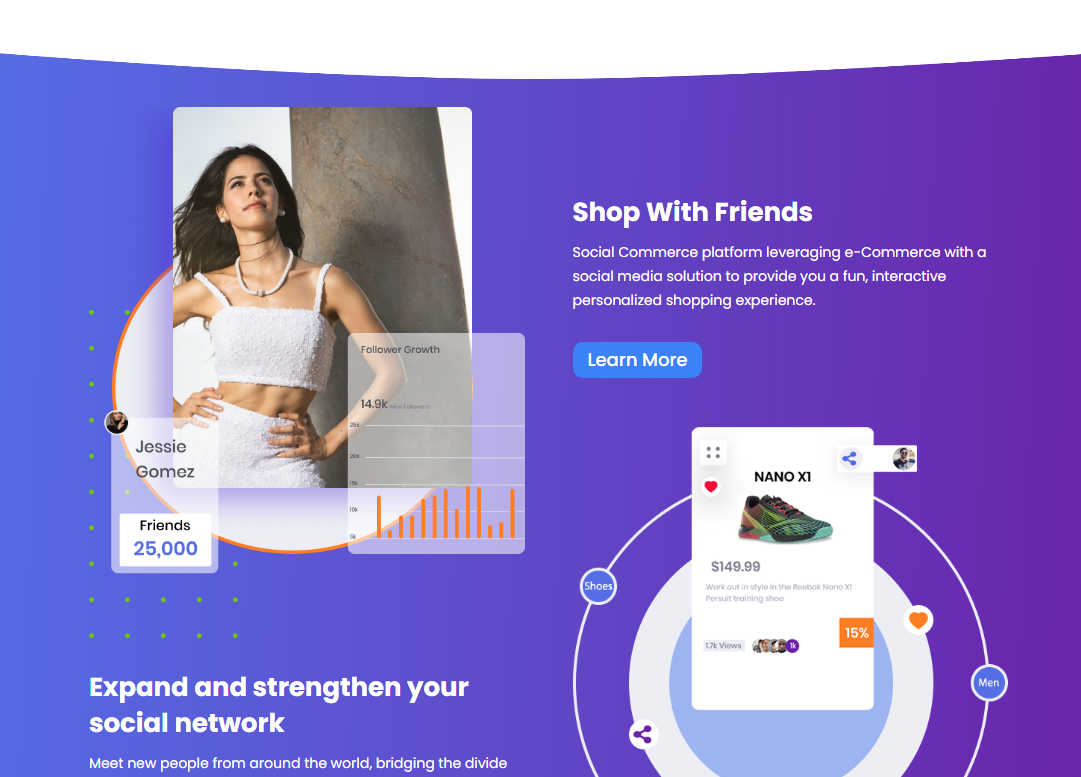Click the Expand and strengthen your social network heading

[x=279, y=705]
